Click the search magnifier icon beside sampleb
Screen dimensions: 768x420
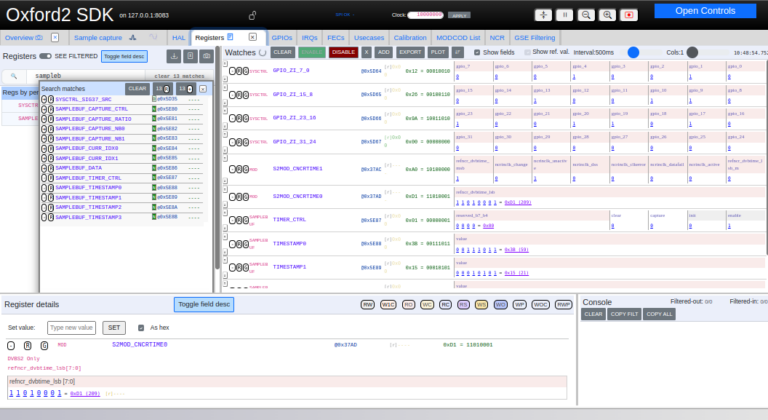[15, 75]
